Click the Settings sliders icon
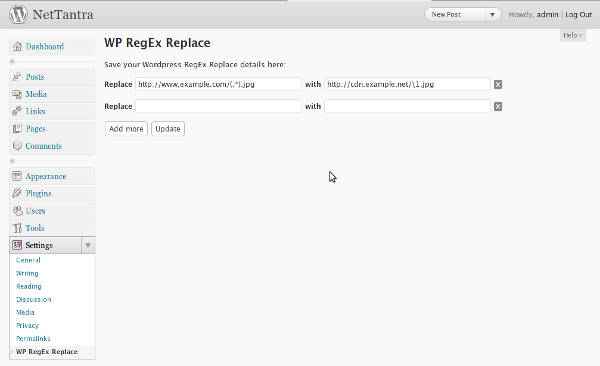 (x=17, y=245)
